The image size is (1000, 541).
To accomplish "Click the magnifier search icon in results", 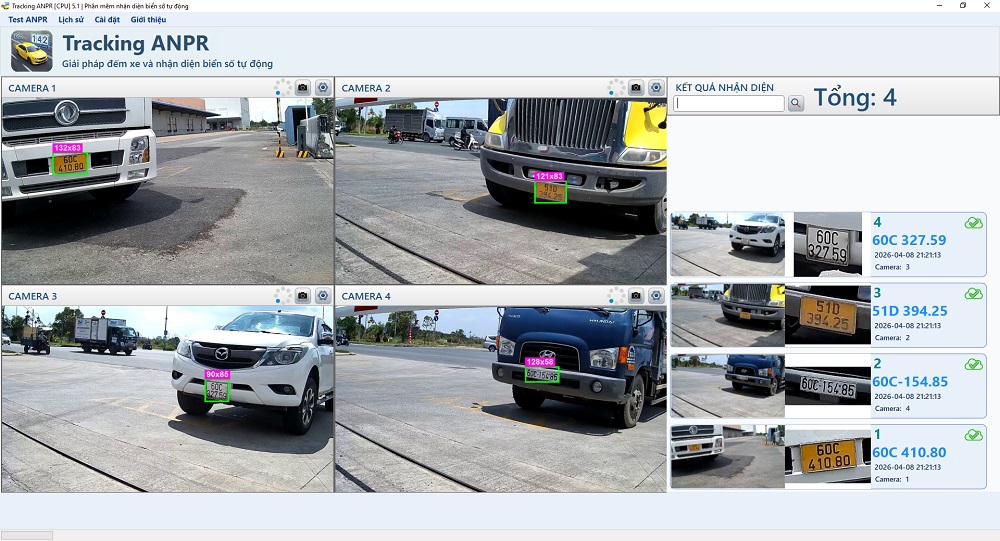I will 796,103.
